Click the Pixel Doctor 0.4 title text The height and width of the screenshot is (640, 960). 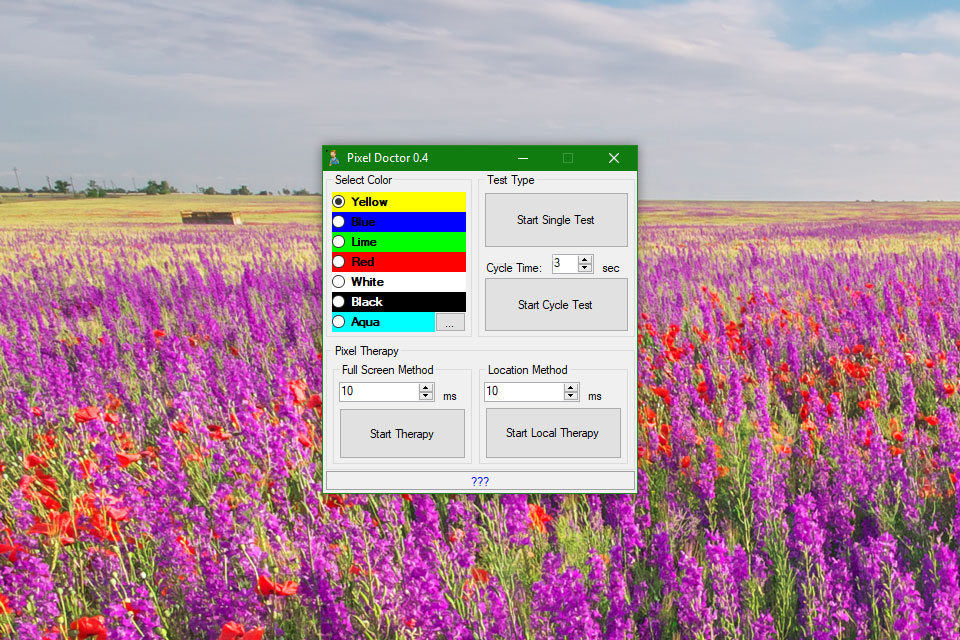coord(388,158)
